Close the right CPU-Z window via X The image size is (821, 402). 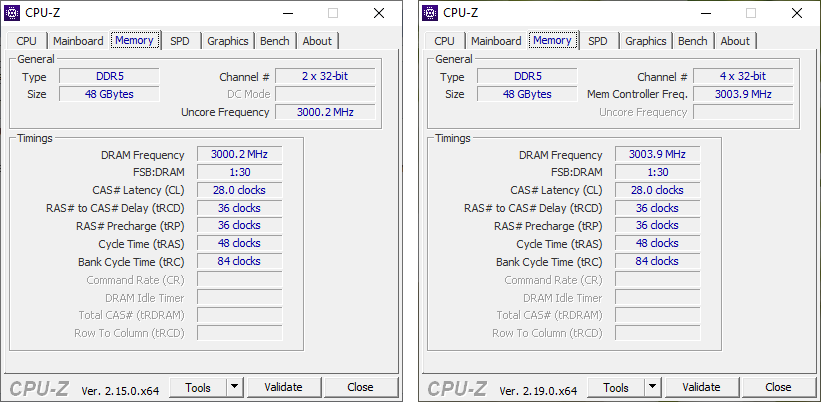(x=797, y=13)
